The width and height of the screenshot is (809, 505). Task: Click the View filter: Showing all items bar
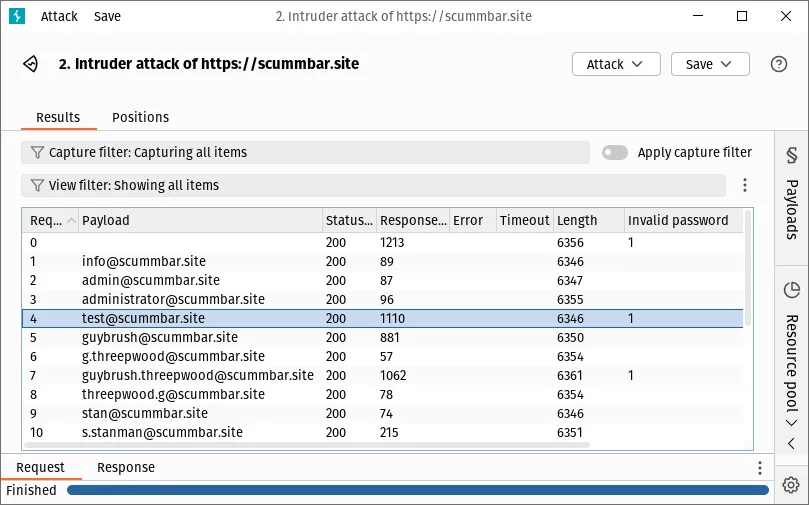click(373, 185)
